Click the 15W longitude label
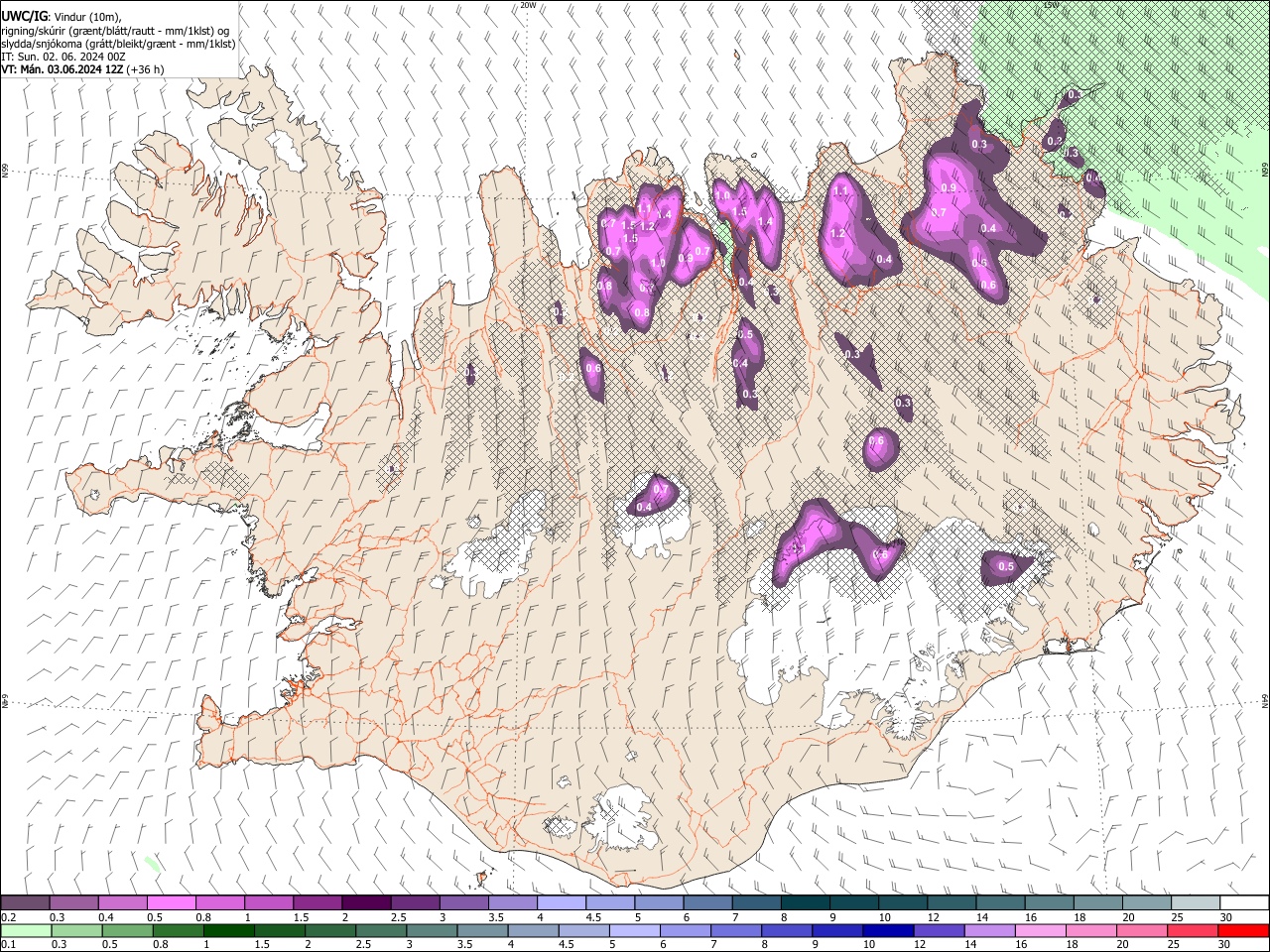 click(x=1051, y=5)
